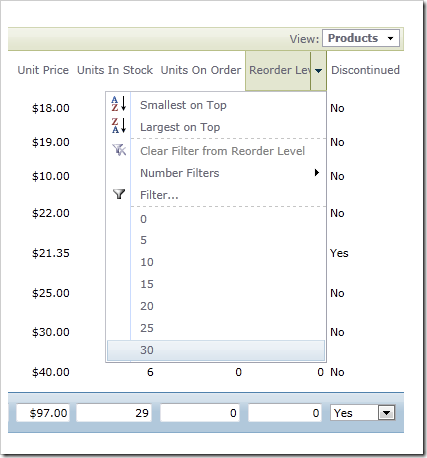Click the clear filter funnel icon
This screenshot has height=458, width=427.
pyautogui.click(x=119, y=150)
